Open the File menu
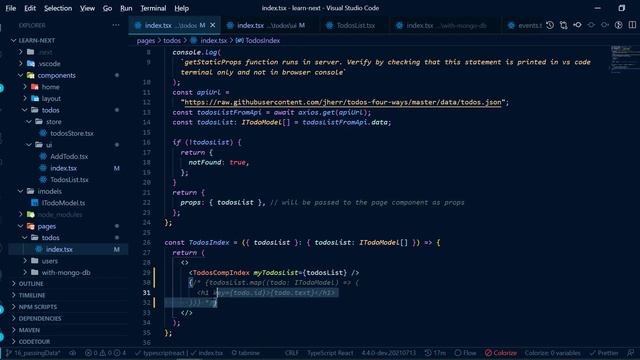This screenshot has width=640, height=360. pyautogui.click(x=11, y=8)
